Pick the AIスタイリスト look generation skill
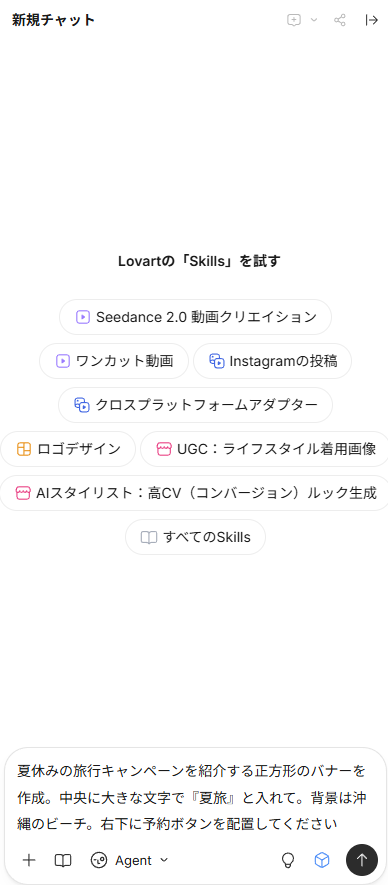Screen dimensions: 388x891 point(194,493)
